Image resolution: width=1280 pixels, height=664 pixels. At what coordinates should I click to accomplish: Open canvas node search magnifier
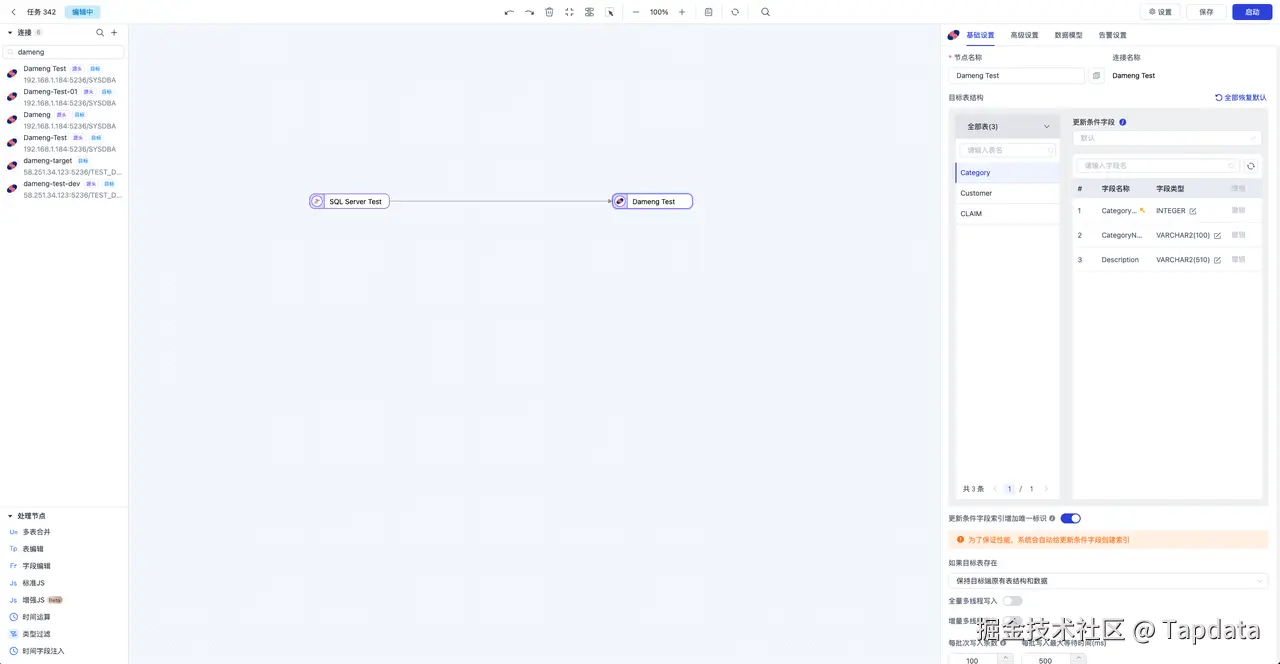765,12
